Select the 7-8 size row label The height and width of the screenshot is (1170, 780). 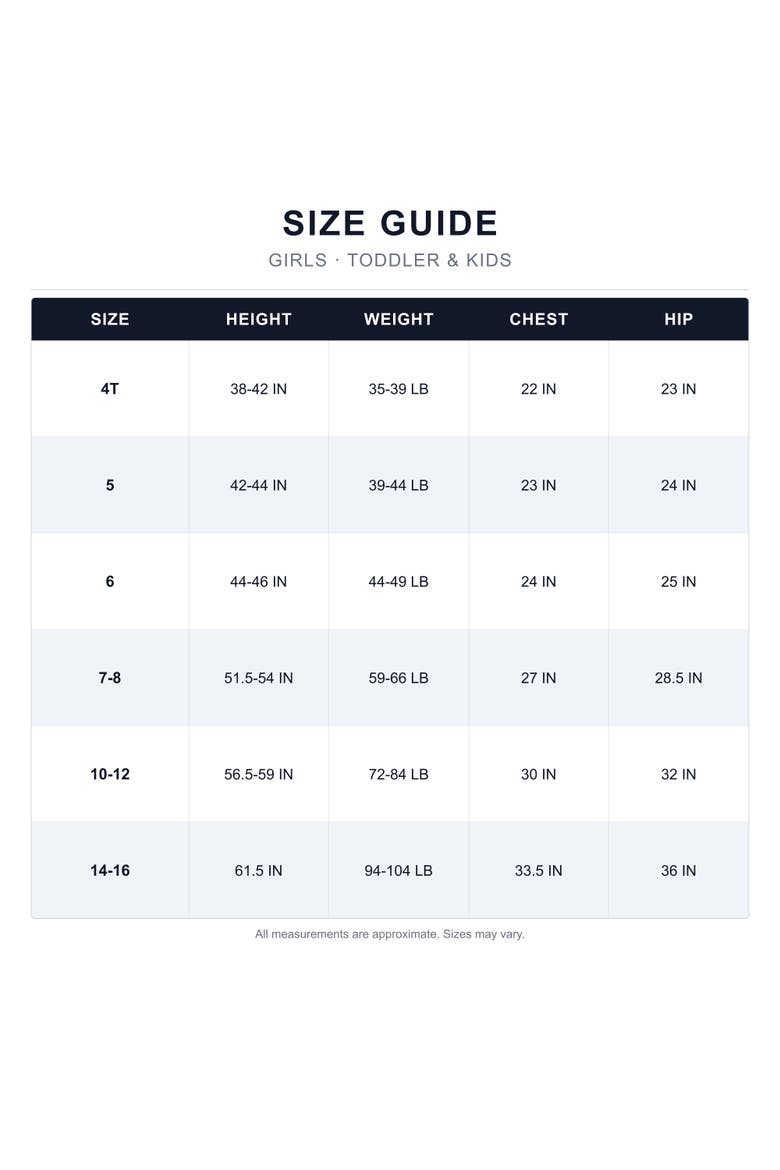coord(110,678)
